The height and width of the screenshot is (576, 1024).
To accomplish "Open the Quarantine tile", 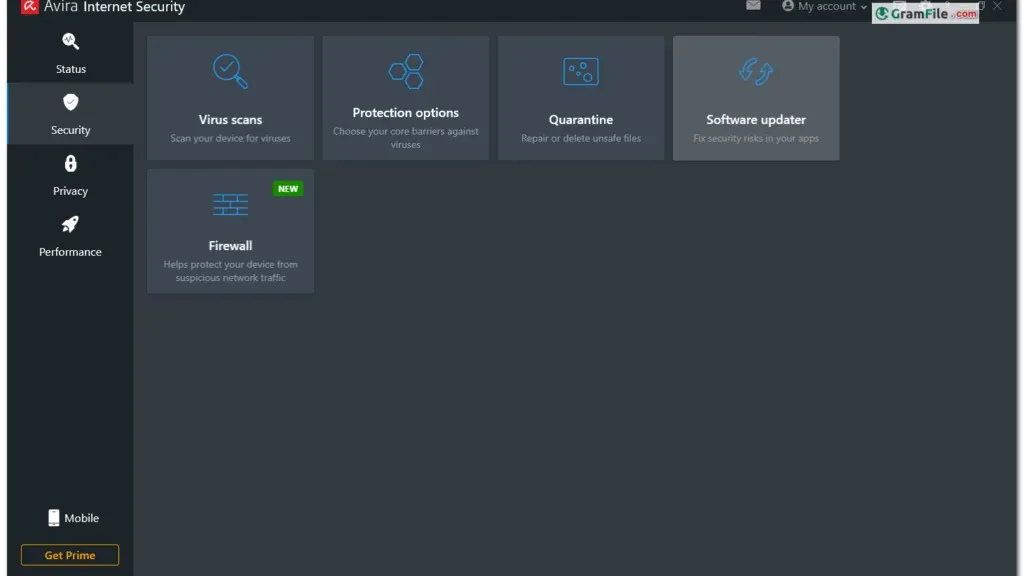I will coord(581,98).
